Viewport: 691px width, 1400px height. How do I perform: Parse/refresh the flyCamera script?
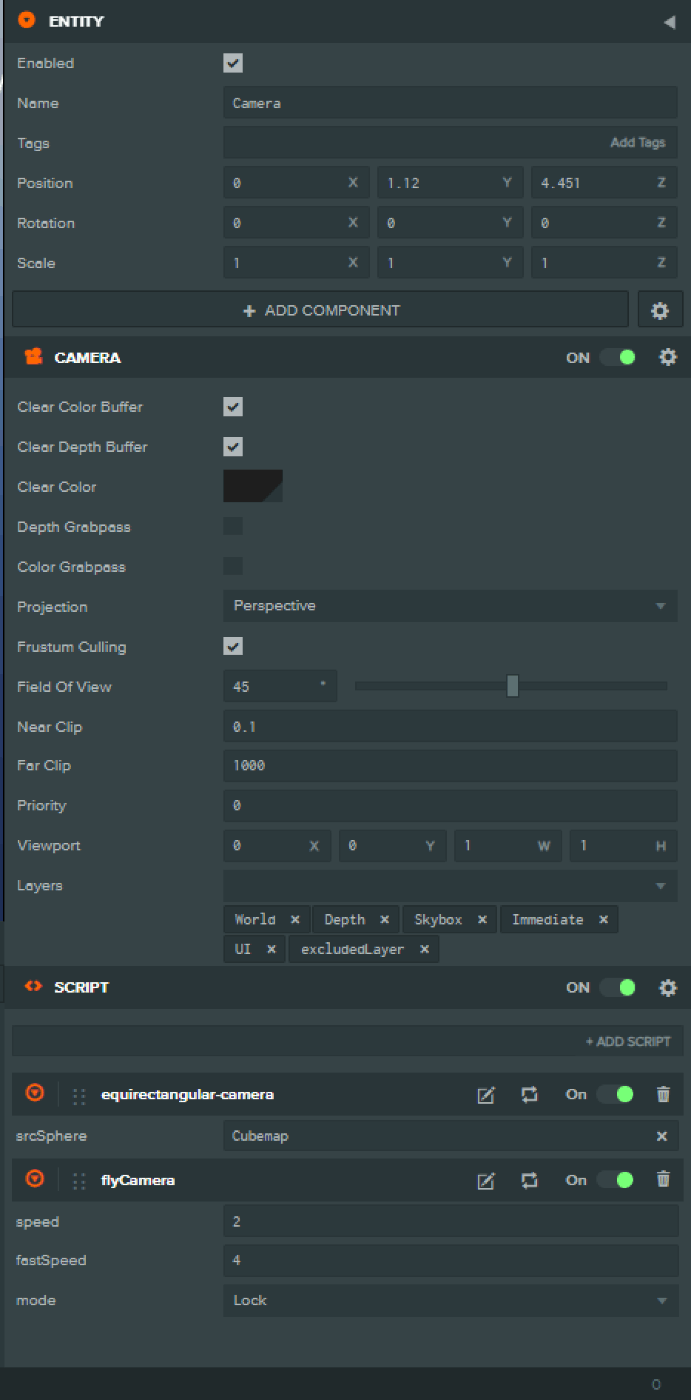pos(529,1181)
